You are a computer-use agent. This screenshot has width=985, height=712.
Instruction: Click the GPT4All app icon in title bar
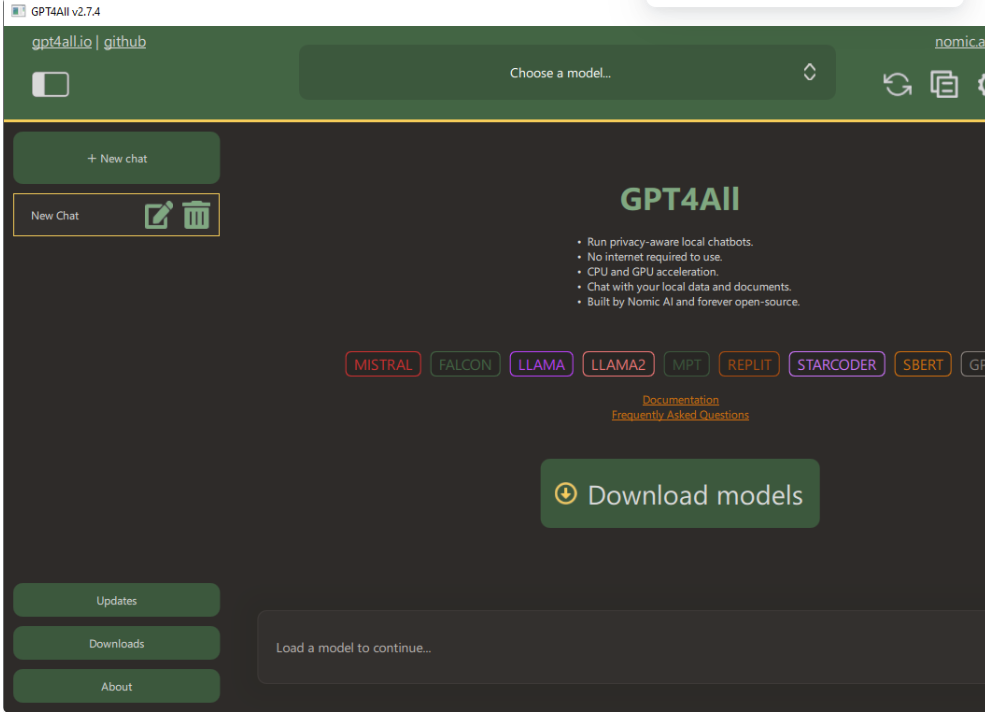(18, 11)
